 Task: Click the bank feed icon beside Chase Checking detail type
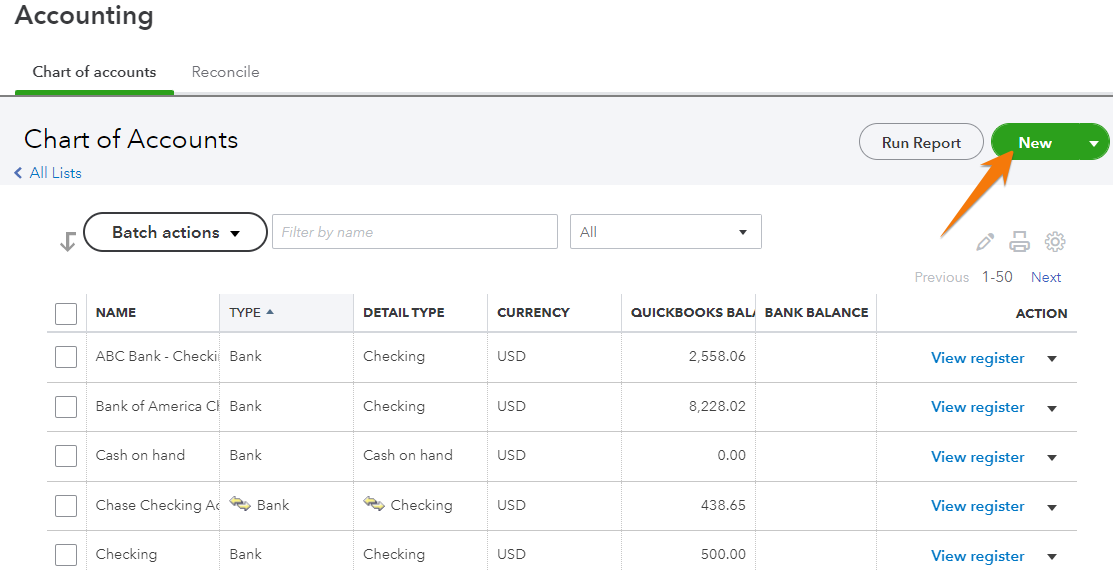pos(374,504)
